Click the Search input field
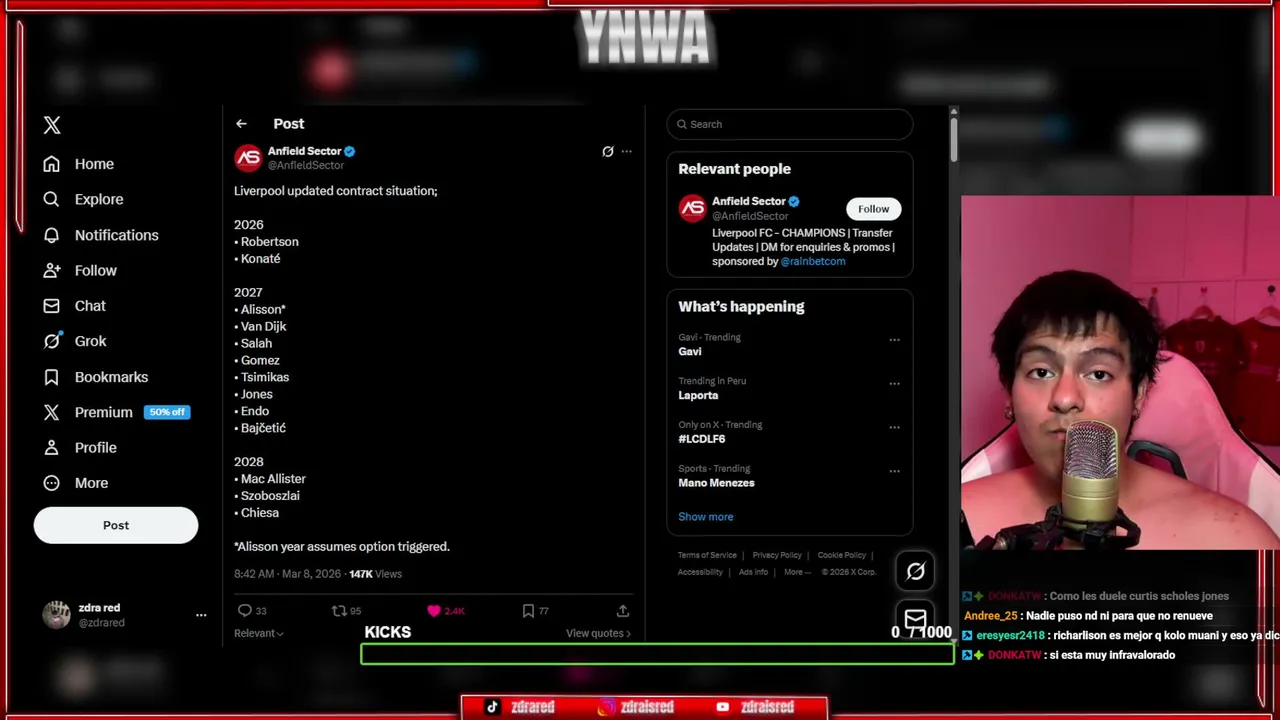This screenshot has height=720, width=1280. [790, 124]
